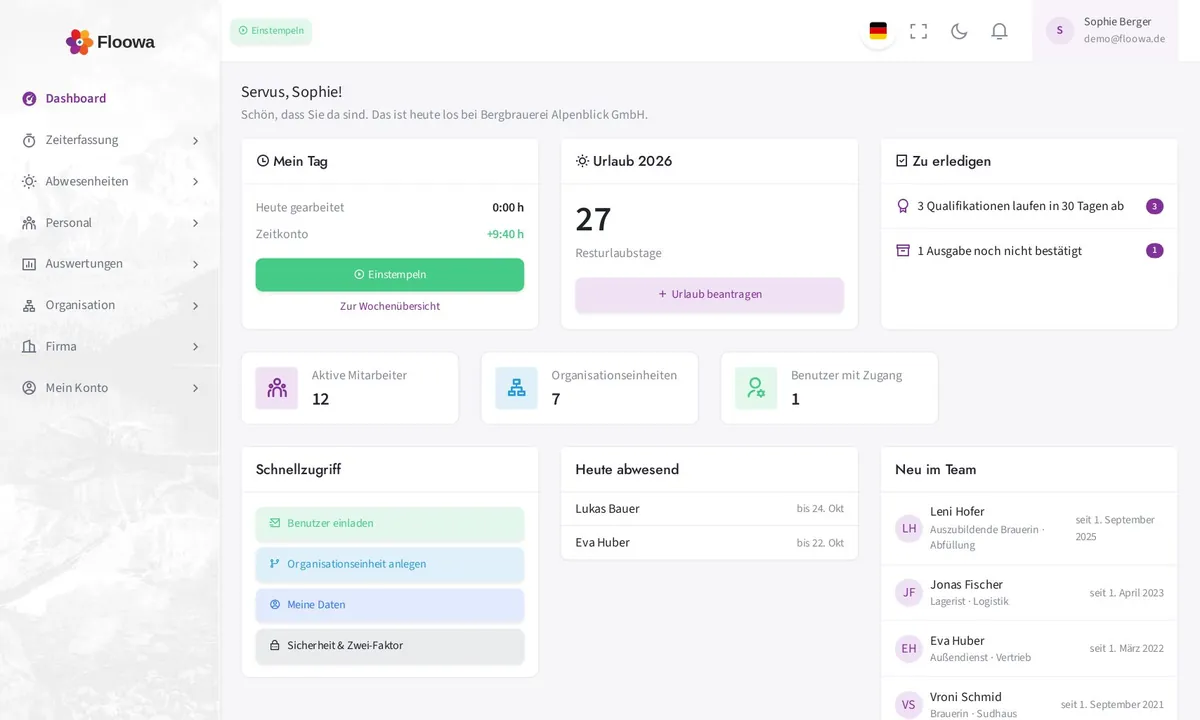The image size is (1200, 720).
Task: Click Jonas Fischer name in Neu im Team
Action: (x=966, y=584)
